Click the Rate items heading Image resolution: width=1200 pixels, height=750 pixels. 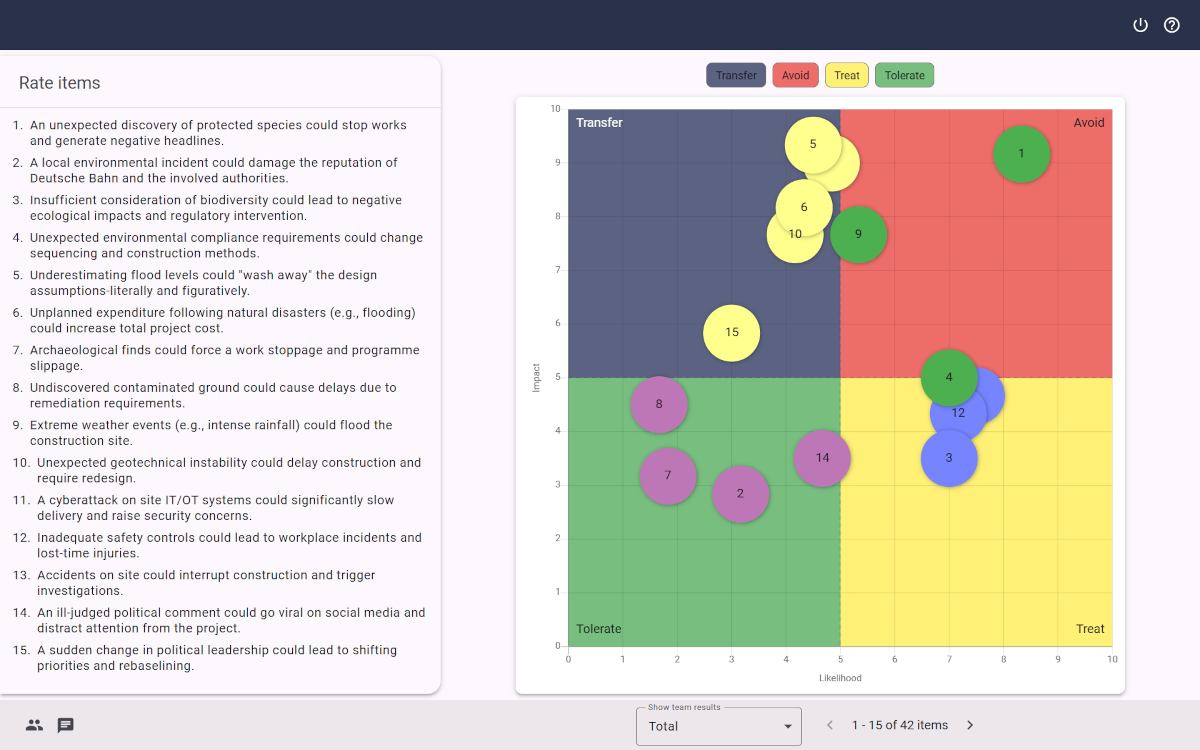tap(60, 83)
